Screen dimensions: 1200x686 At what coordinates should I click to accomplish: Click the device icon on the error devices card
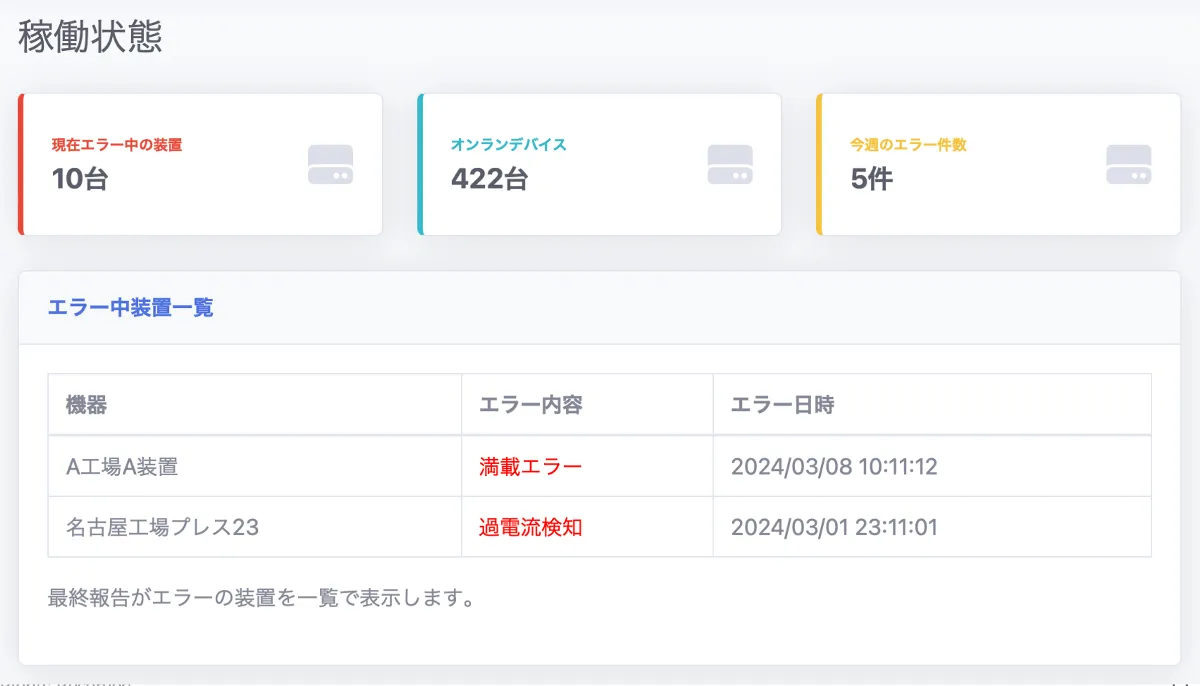point(330,164)
